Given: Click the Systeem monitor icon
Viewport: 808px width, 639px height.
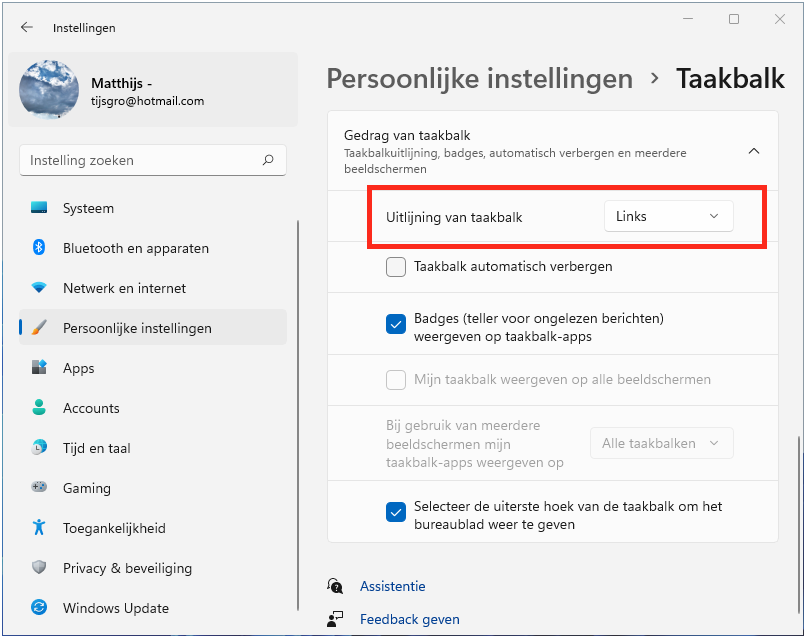Looking at the screenshot, I should [39, 208].
